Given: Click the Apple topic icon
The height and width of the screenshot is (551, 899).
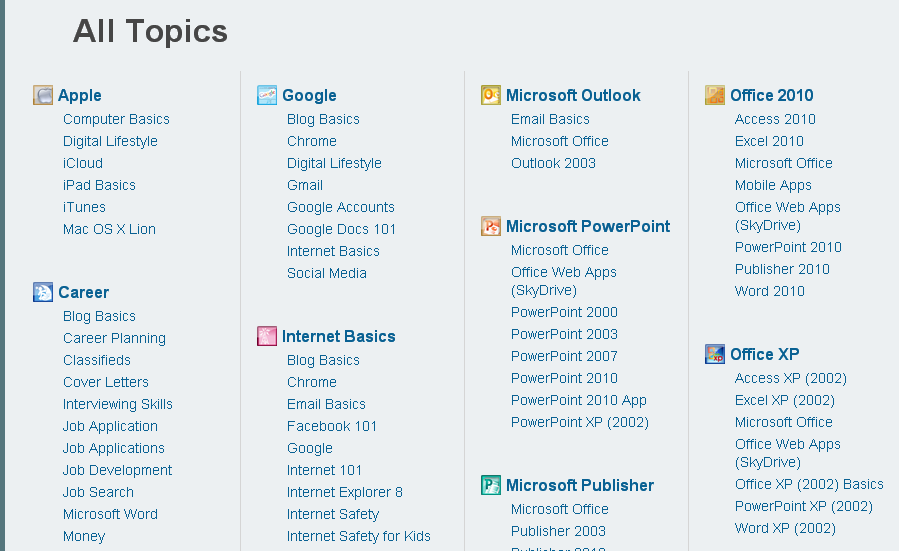Looking at the screenshot, I should [43, 95].
